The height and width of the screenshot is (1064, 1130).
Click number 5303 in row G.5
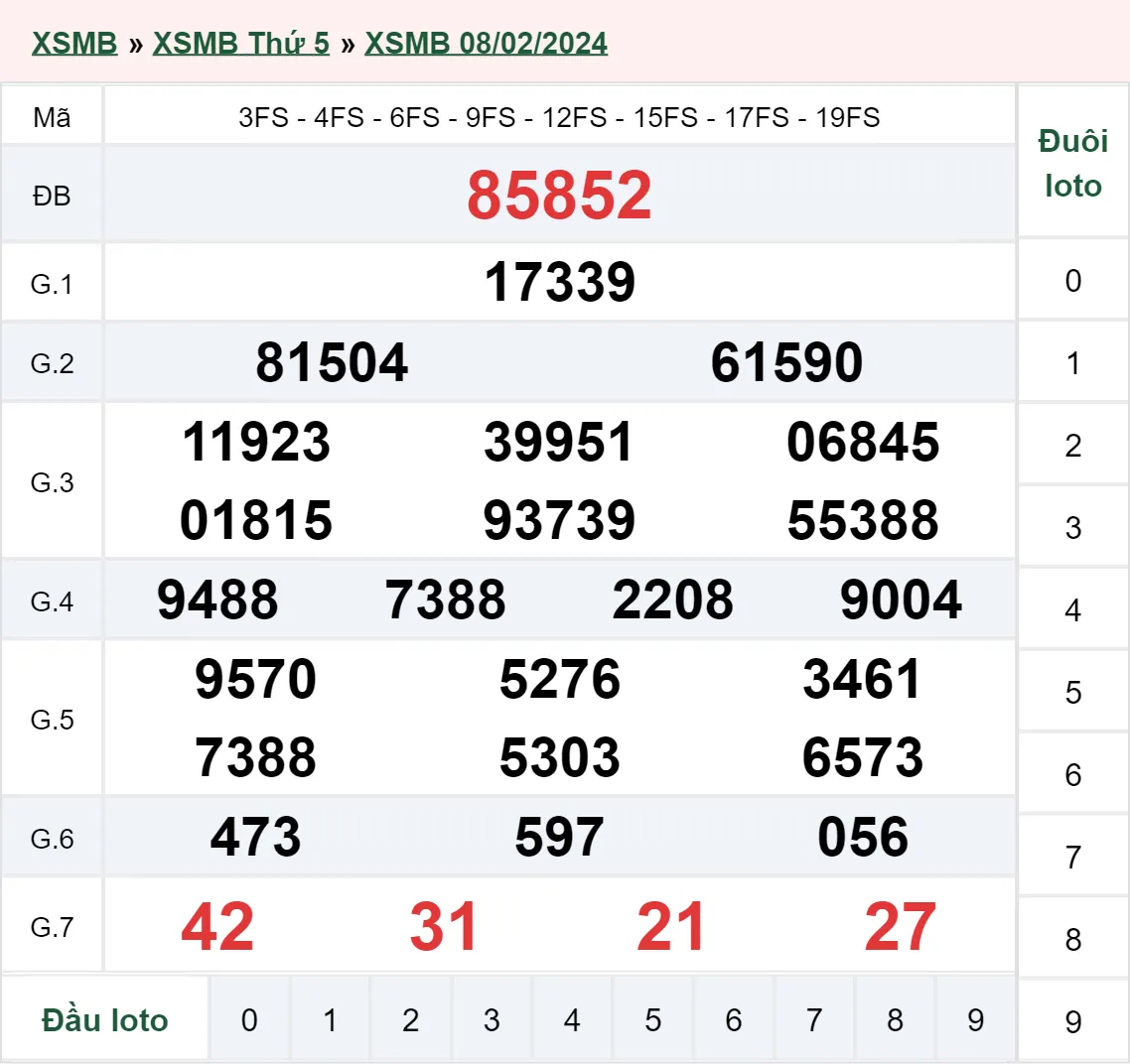pyautogui.click(x=560, y=756)
